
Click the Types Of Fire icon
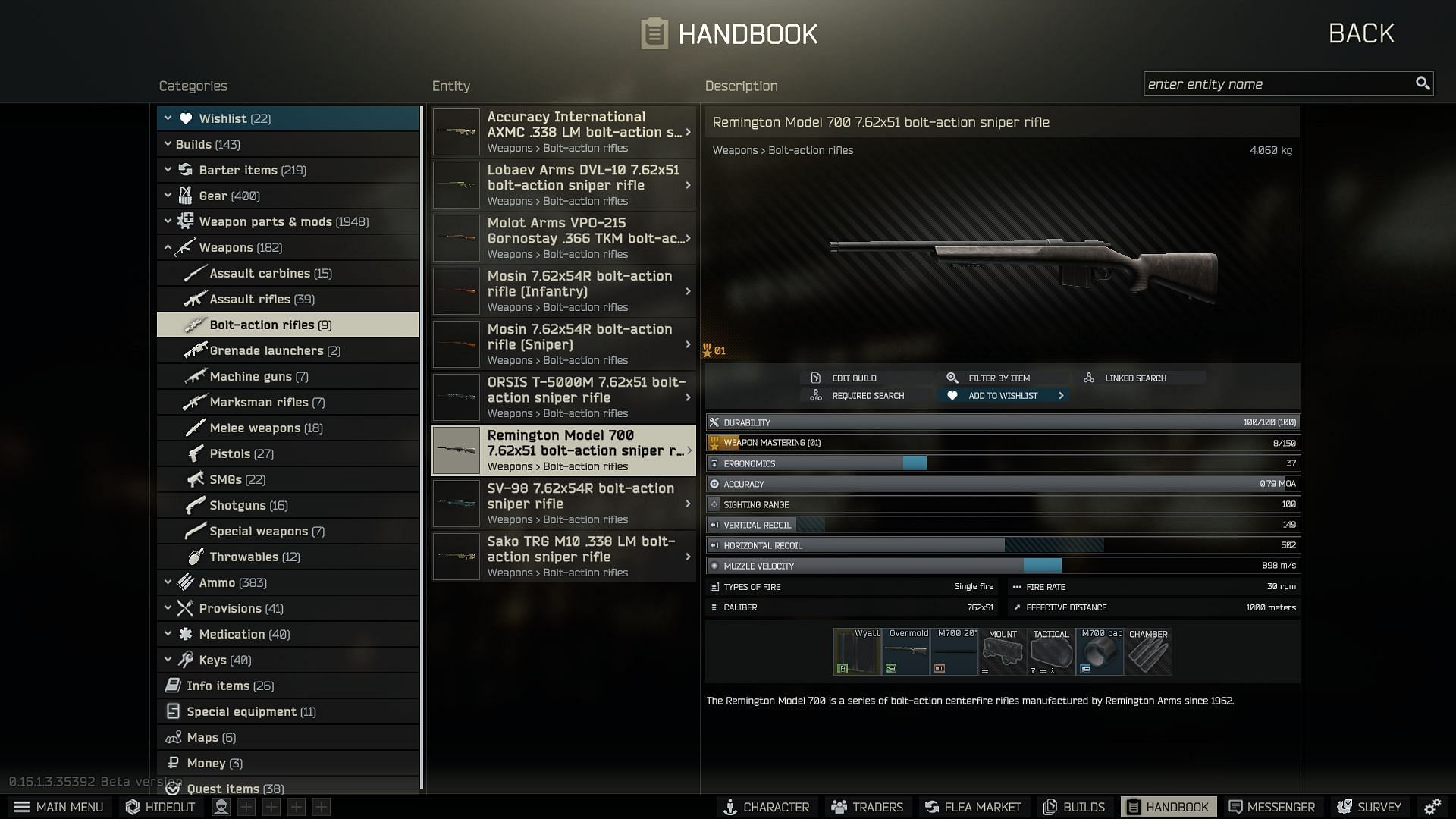(715, 586)
